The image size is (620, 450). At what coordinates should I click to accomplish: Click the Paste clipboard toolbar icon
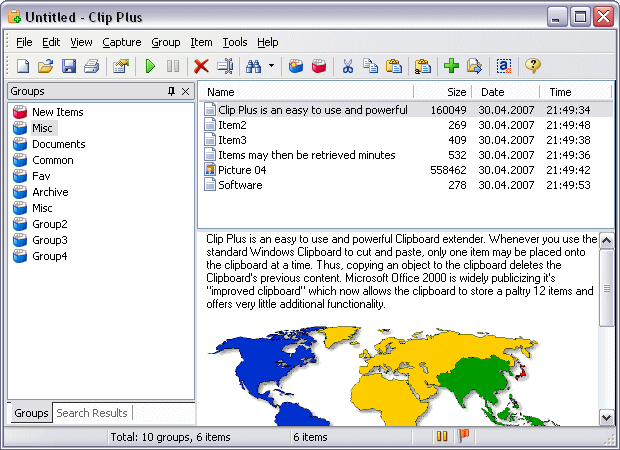coord(393,66)
